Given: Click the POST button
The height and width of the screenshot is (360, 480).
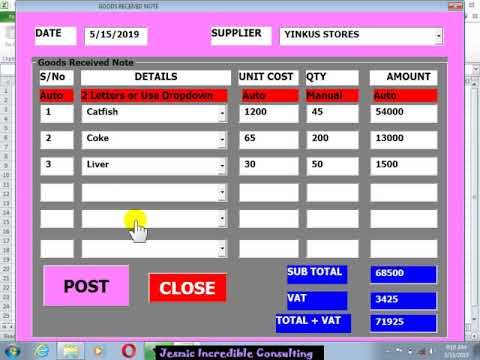Looking at the screenshot, I should [x=86, y=286].
